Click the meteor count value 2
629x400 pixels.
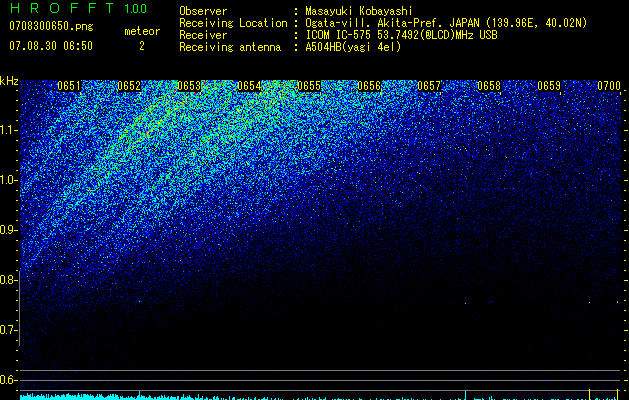coord(142,46)
